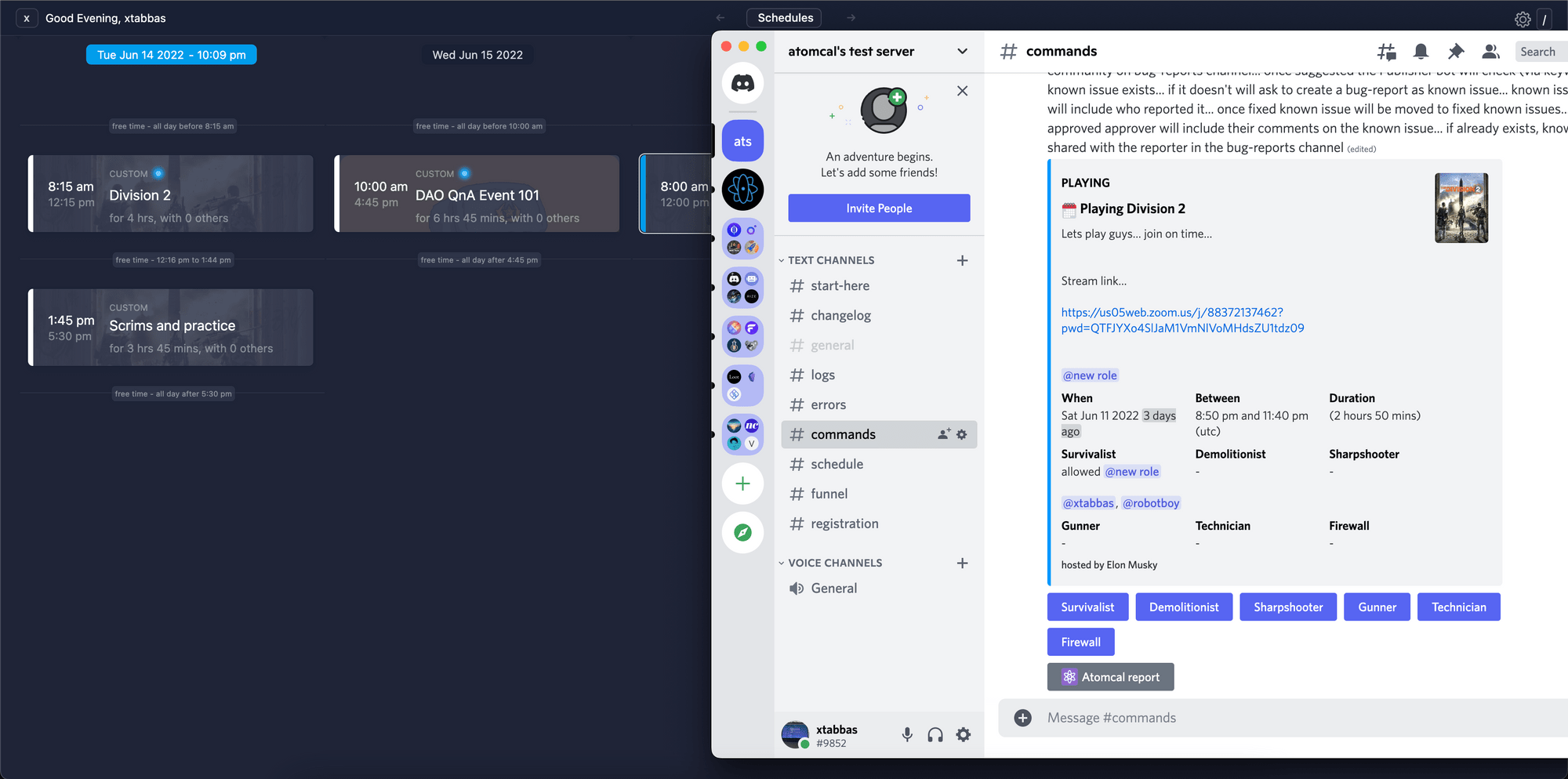
Task: Go back with left arrow near Schedules
Action: [x=720, y=18]
